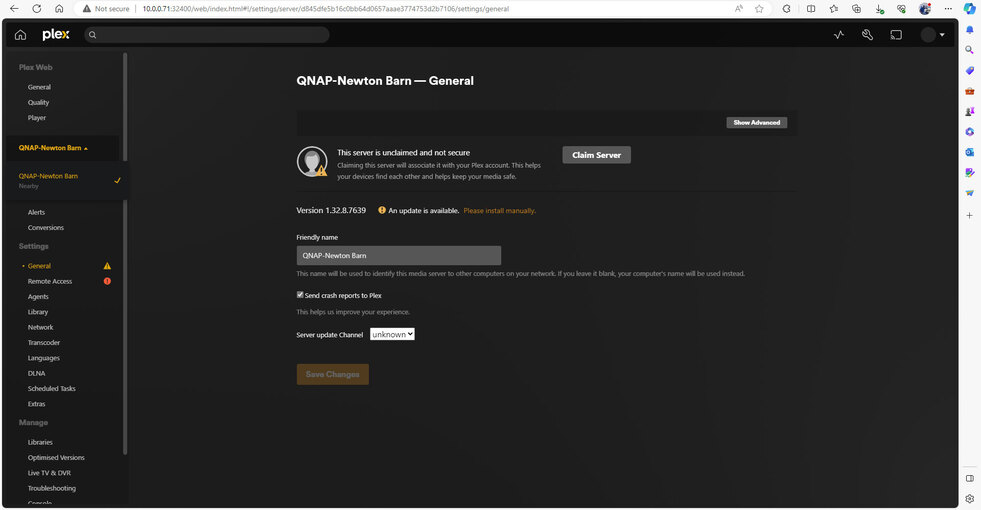Open the browser Settings and more menu

tap(948, 9)
